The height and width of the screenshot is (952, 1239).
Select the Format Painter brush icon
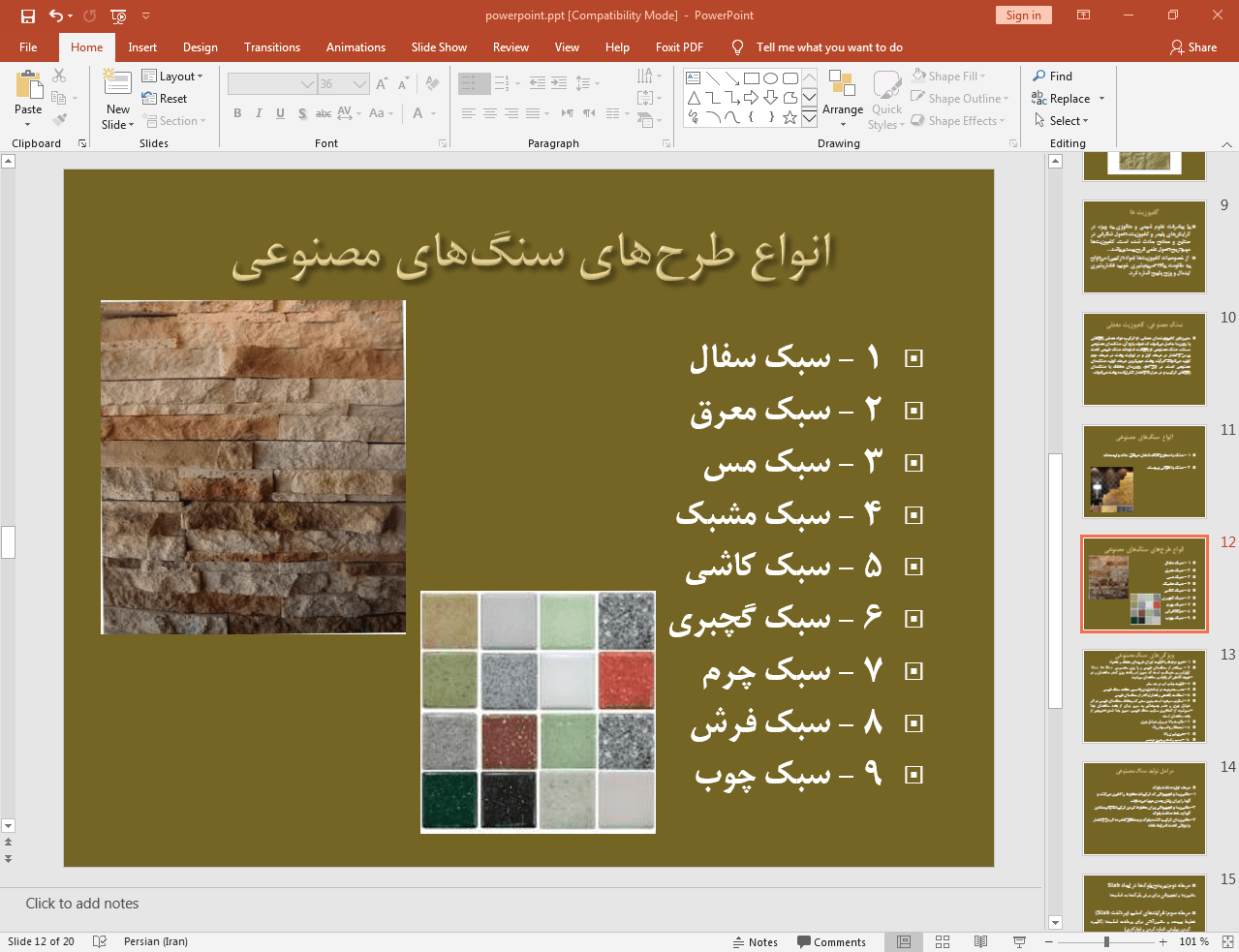coord(59,120)
